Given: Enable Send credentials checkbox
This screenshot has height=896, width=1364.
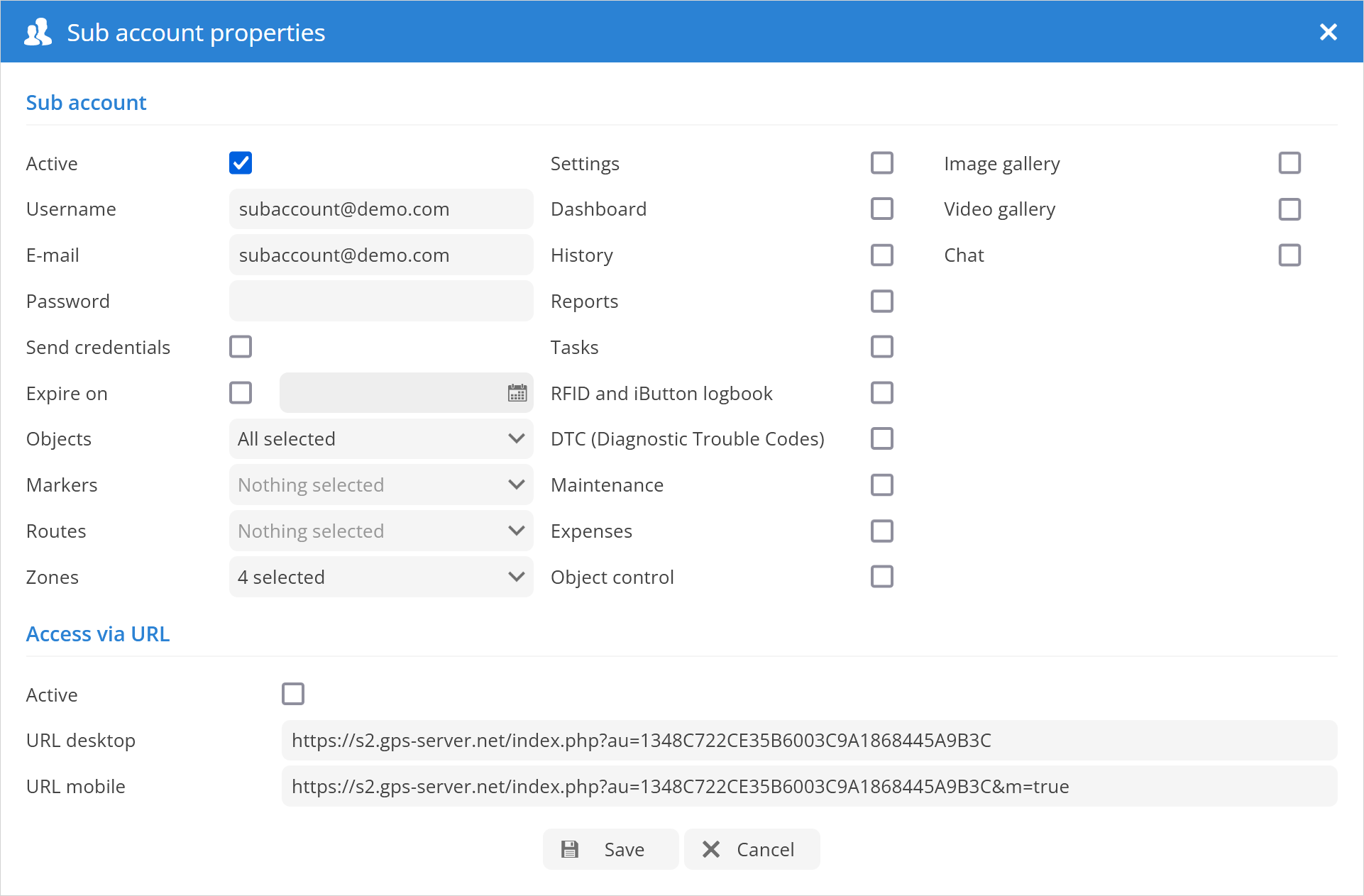Looking at the screenshot, I should click(241, 347).
